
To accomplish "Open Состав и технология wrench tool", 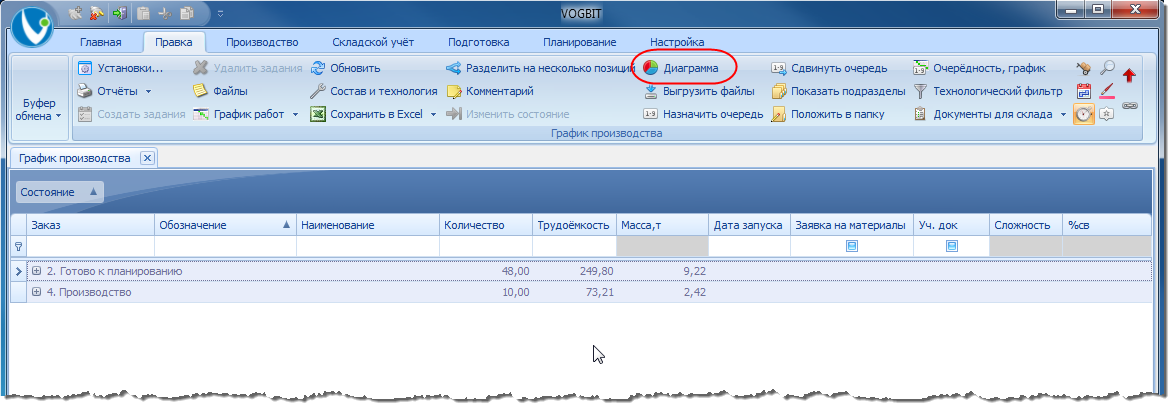I will (373, 91).
